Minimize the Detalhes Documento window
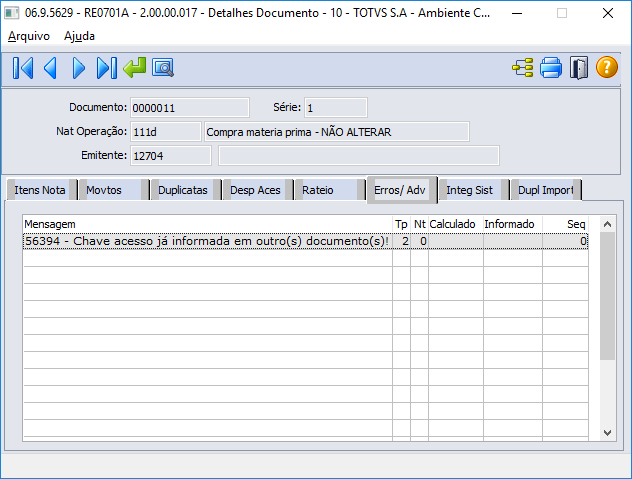This screenshot has height=479, width=632. tap(517, 13)
